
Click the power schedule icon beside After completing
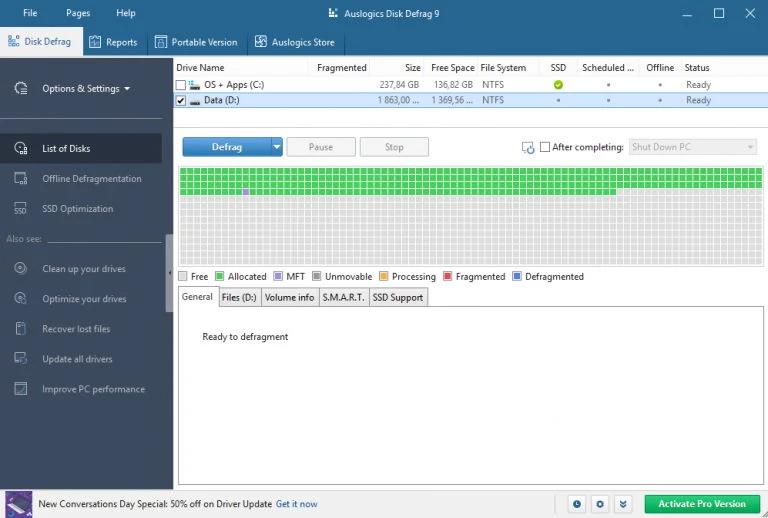tap(528, 147)
